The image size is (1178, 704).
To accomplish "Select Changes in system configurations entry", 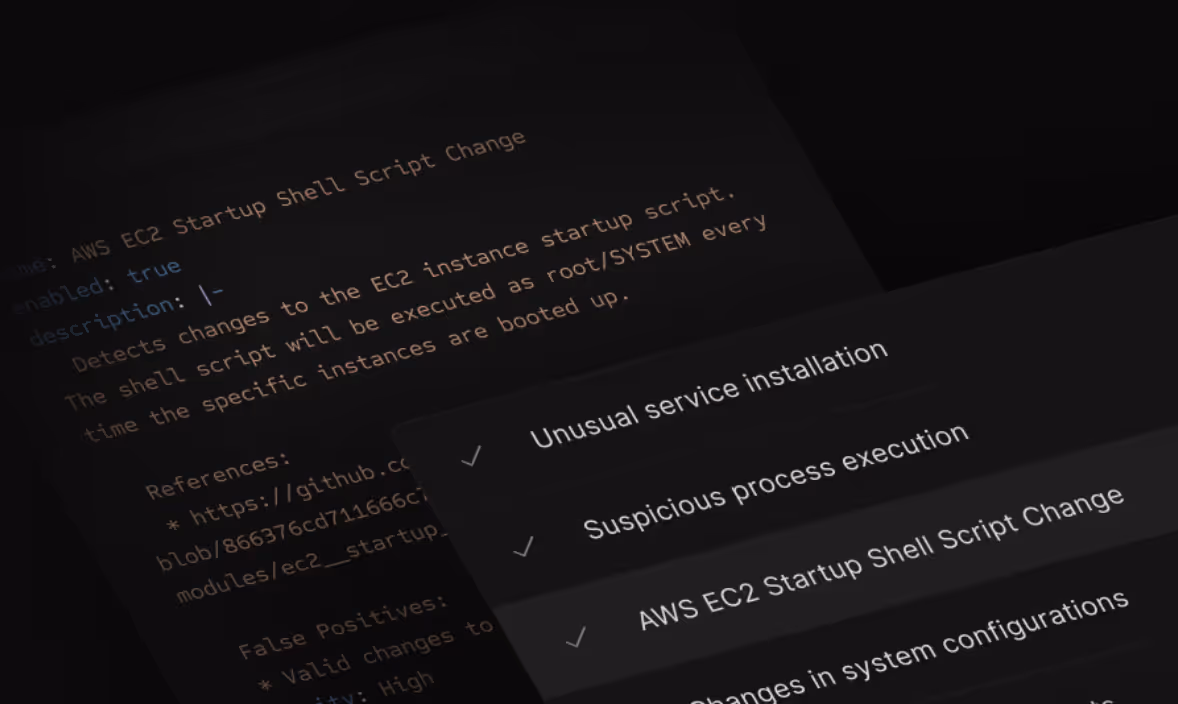I will tap(908, 648).
